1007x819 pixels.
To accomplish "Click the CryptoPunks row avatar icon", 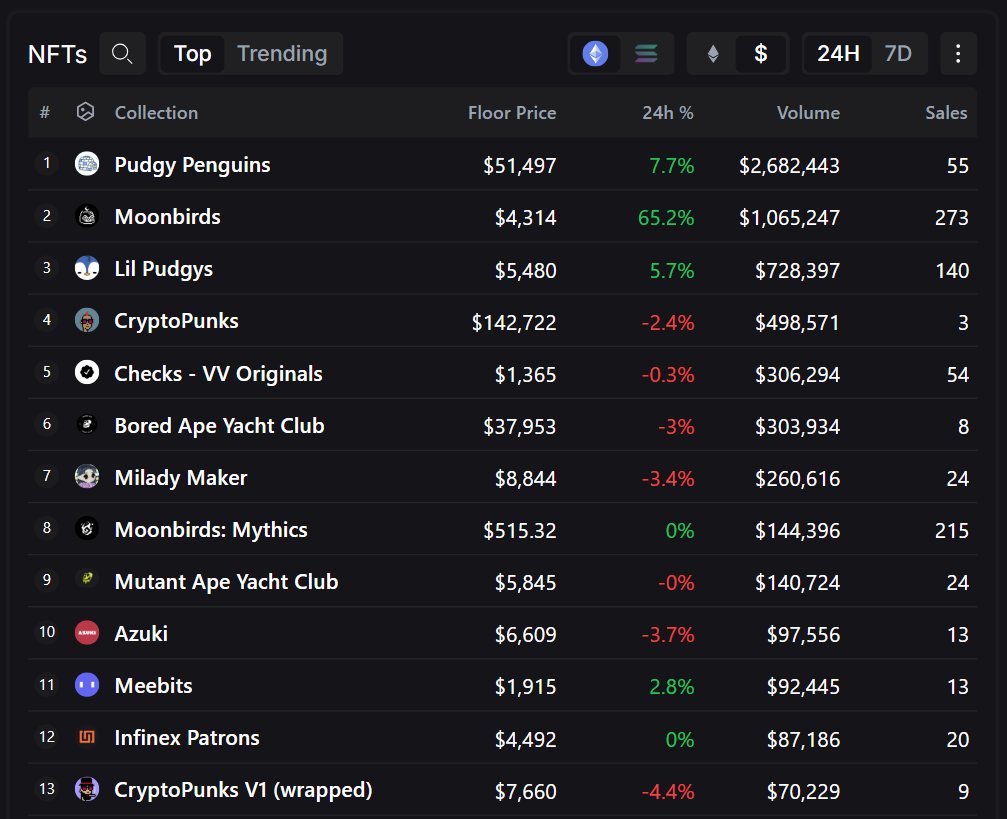I will coord(87,320).
